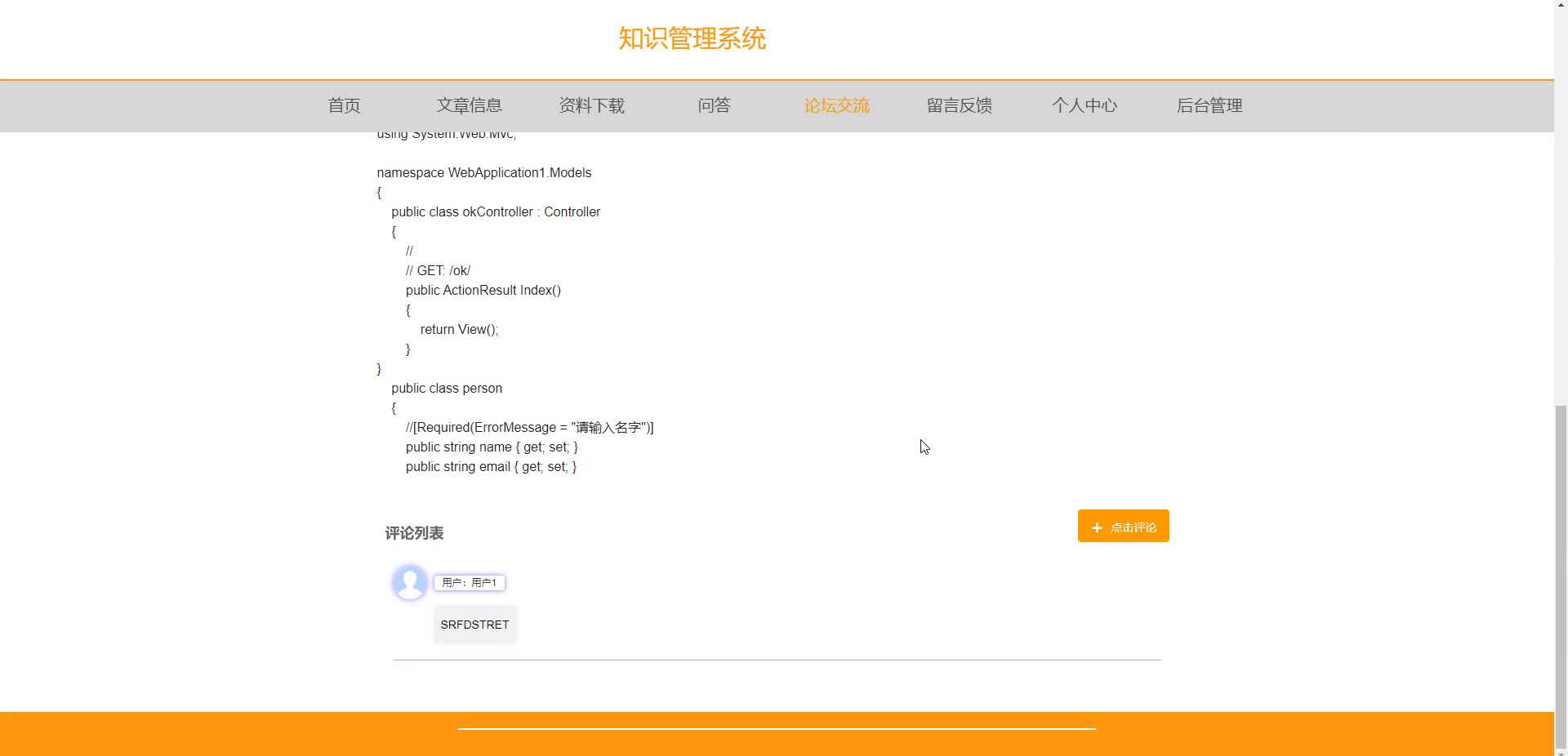
Task: Switch to 问答 Q&A page
Action: click(714, 105)
